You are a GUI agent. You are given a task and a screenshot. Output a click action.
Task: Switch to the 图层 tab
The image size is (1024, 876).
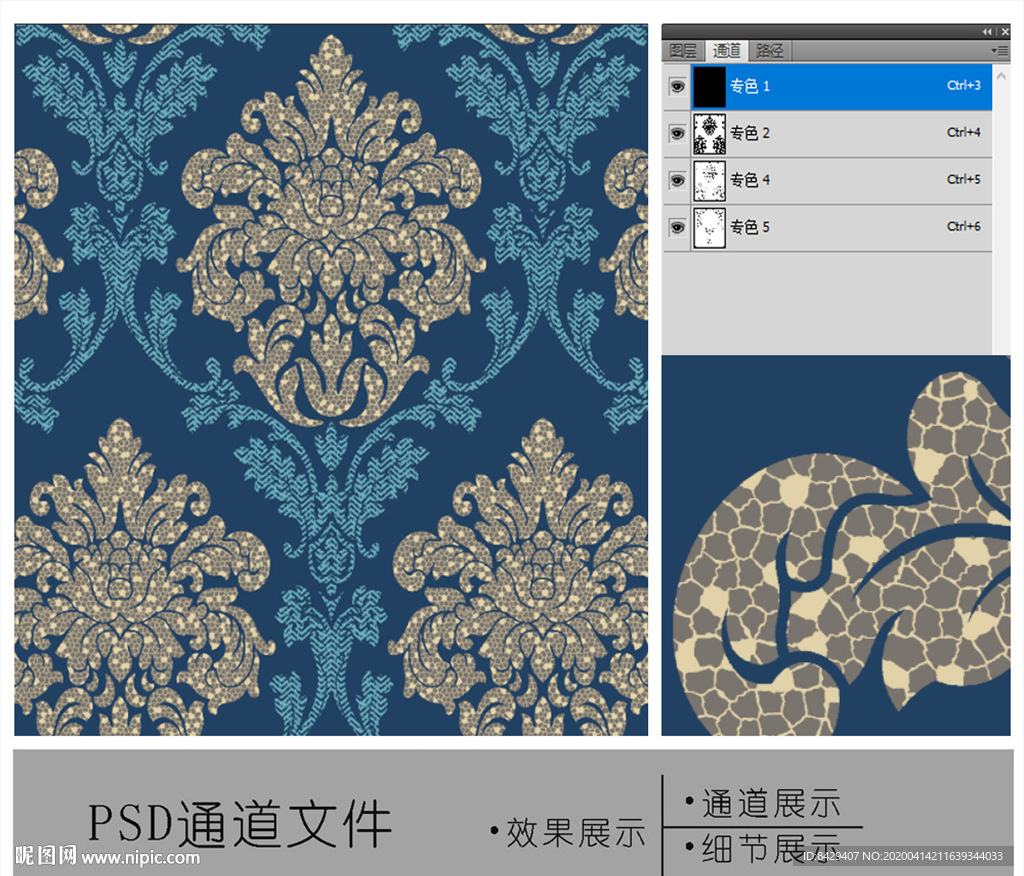[683, 50]
